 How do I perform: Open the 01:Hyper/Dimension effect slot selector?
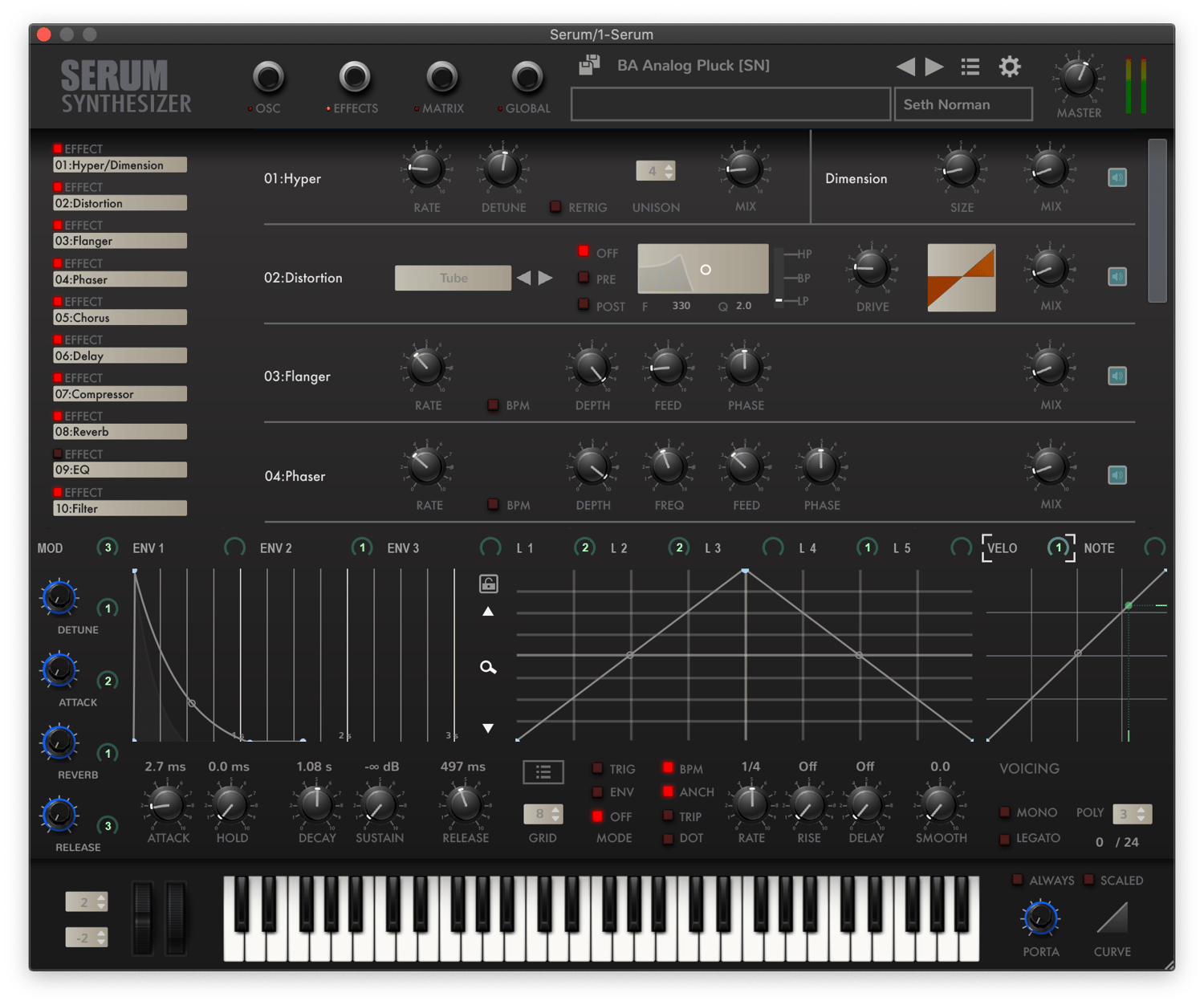coord(120,165)
